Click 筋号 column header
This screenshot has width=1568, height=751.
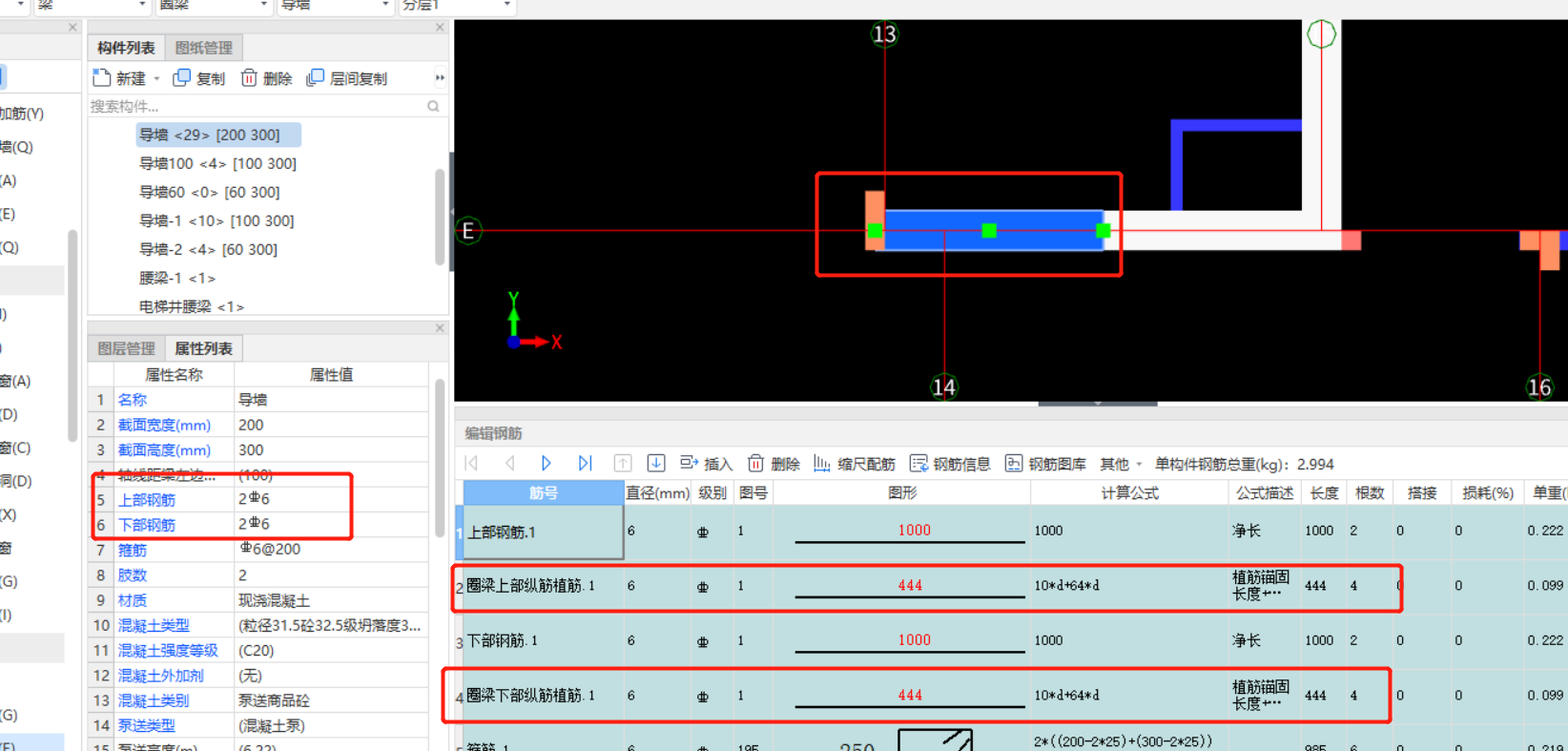(x=544, y=492)
